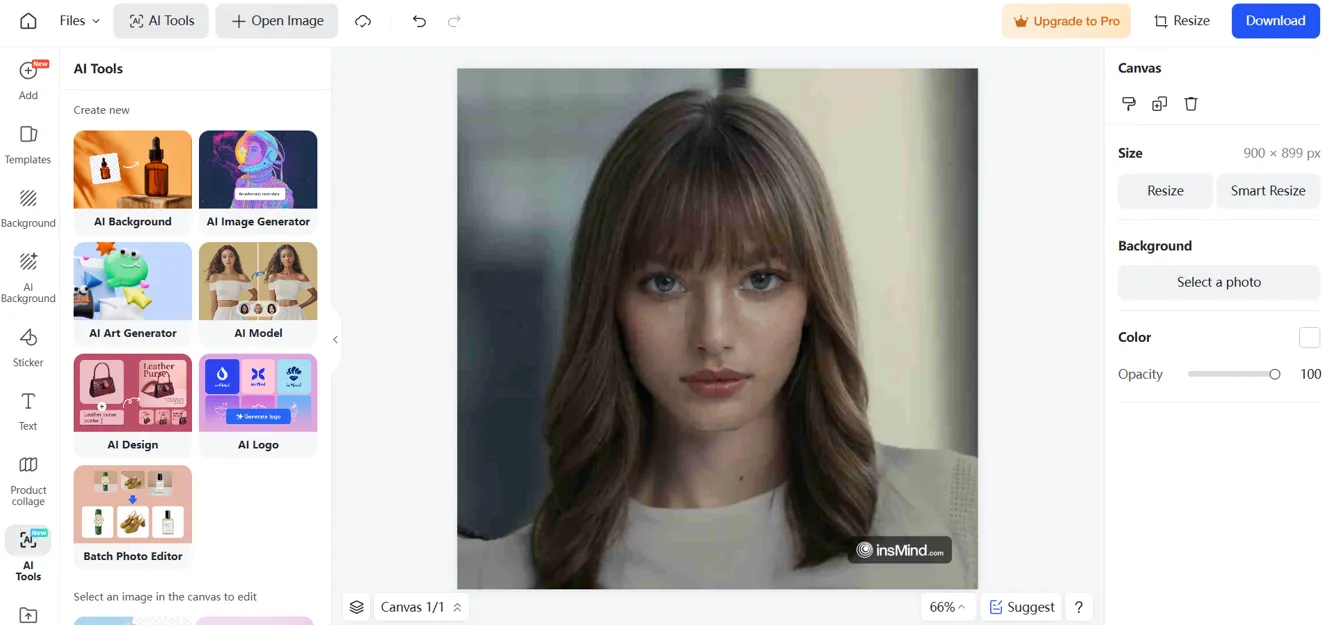
Task: Click the Open Image button
Action: [x=277, y=21]
